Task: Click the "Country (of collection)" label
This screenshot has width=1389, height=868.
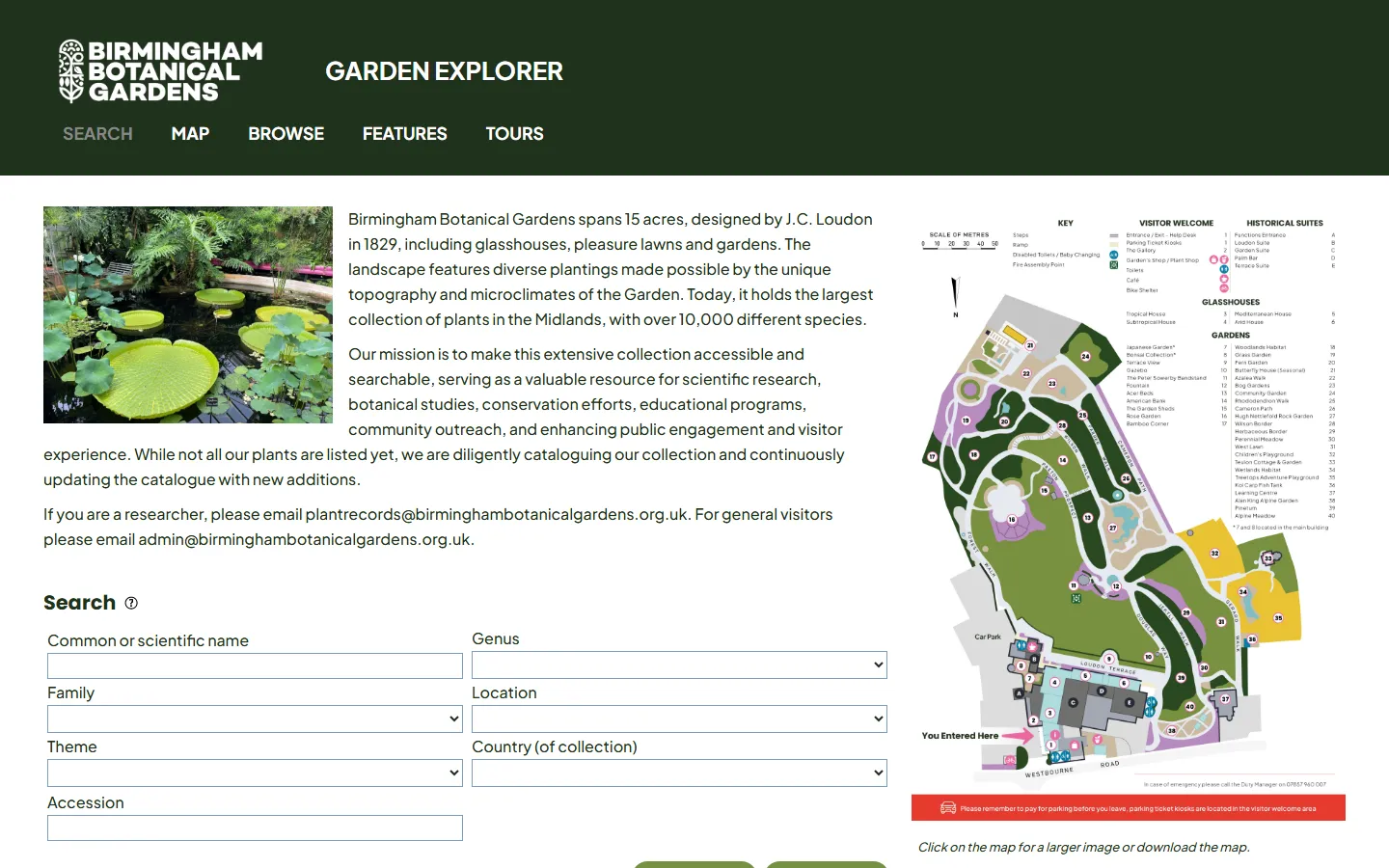Action: pyautogui.click(x=555, y=746)
